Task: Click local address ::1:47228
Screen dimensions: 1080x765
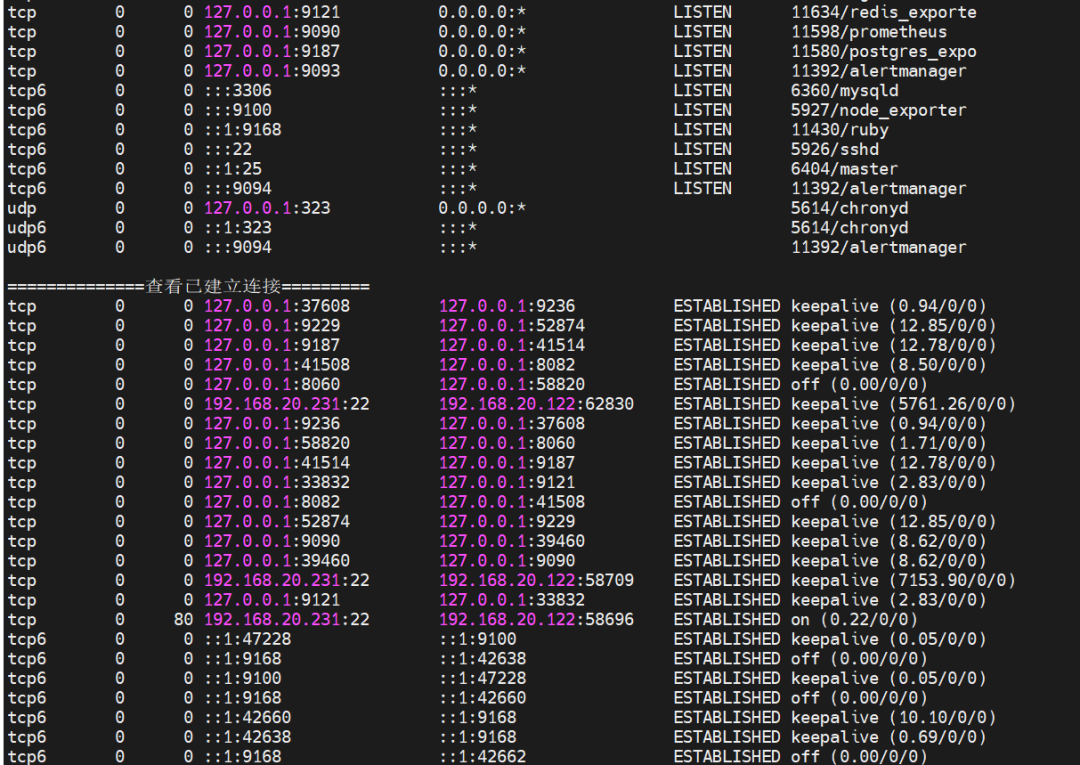Action: (x=247, y=640)
